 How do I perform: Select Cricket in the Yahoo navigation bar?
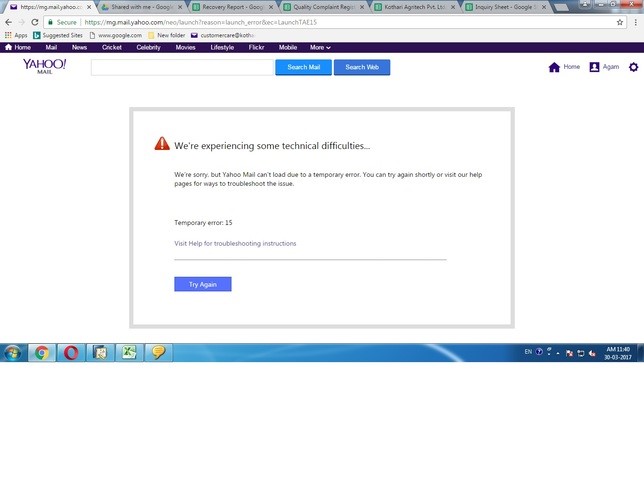click(112, 47)
